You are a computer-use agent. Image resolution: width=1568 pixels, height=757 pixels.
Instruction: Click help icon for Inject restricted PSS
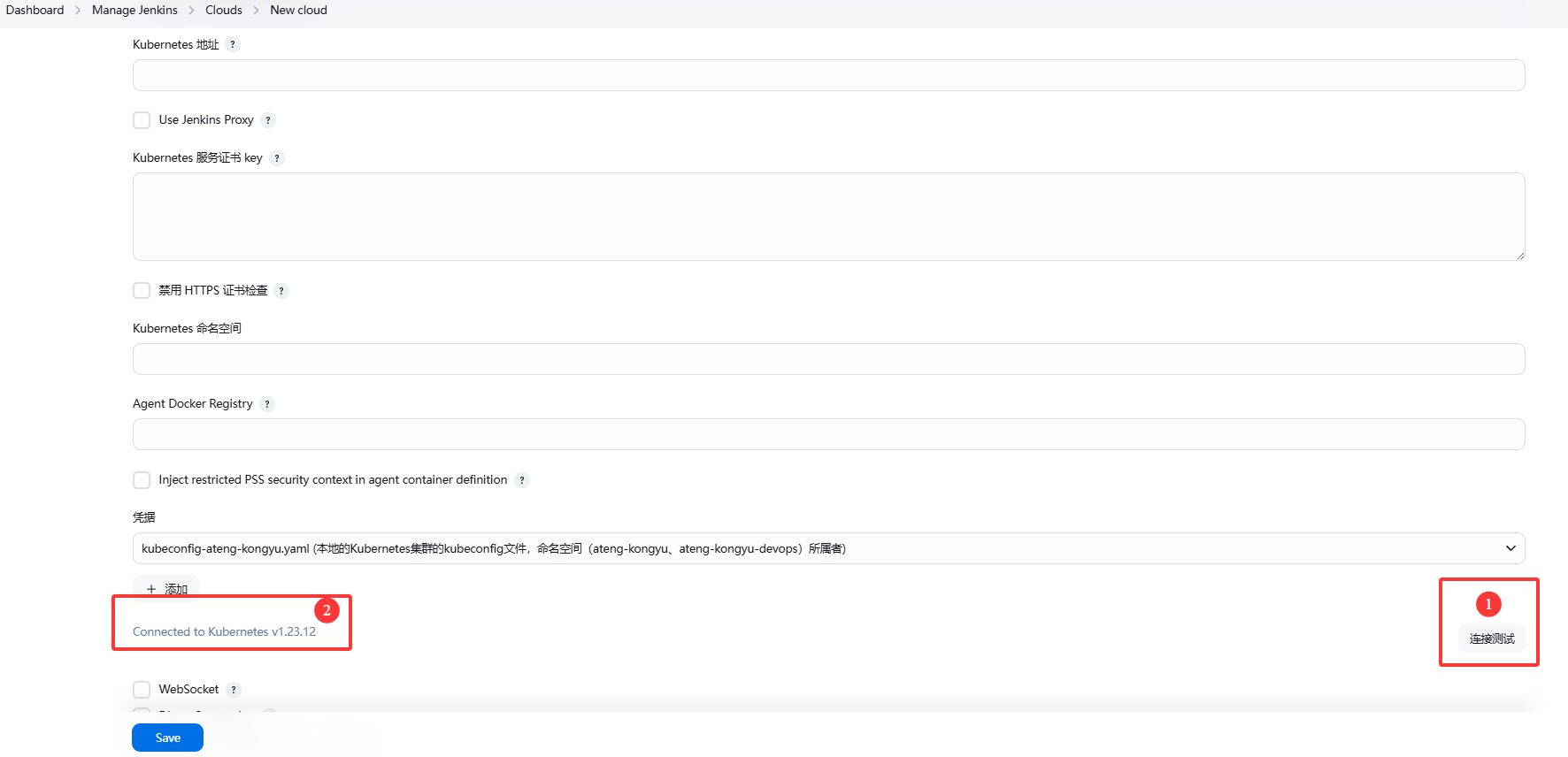[522, 480]
